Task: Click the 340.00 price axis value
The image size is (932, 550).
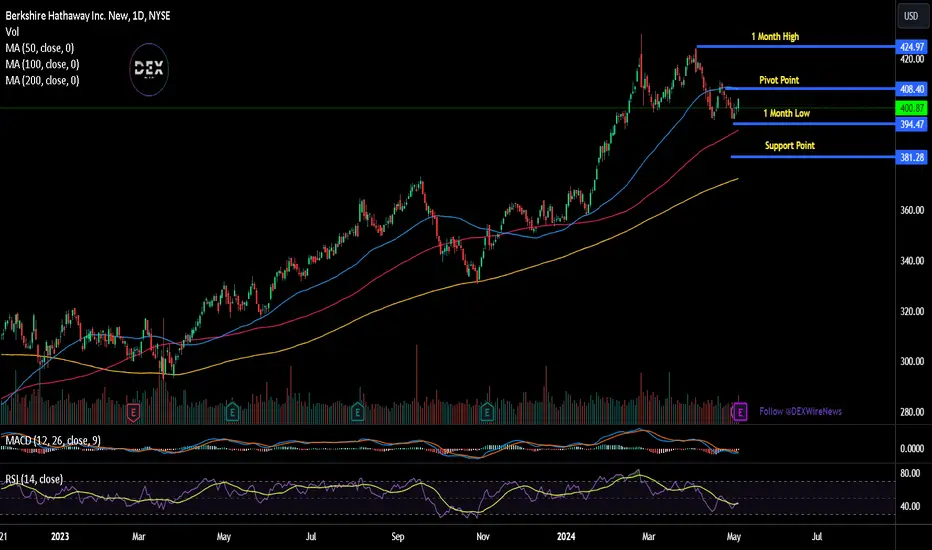Action: 912,261
